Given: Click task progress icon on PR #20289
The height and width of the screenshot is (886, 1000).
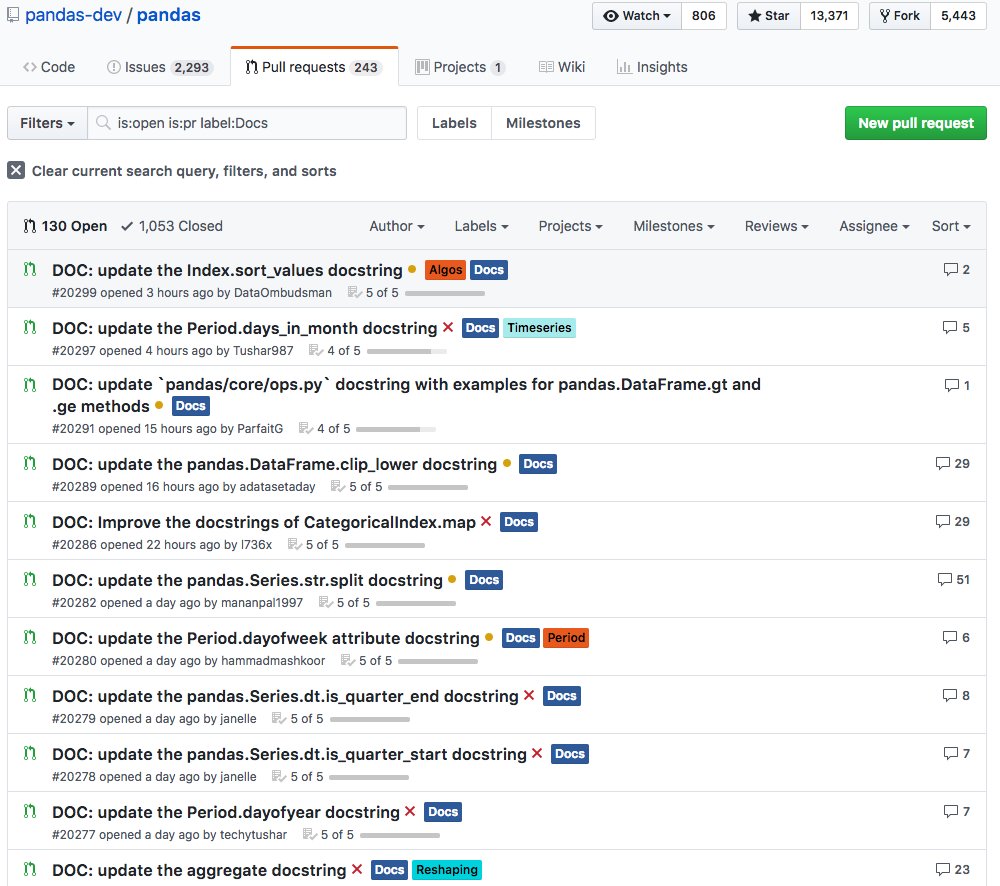Looking at the screenshot, I should click(338, 487).
